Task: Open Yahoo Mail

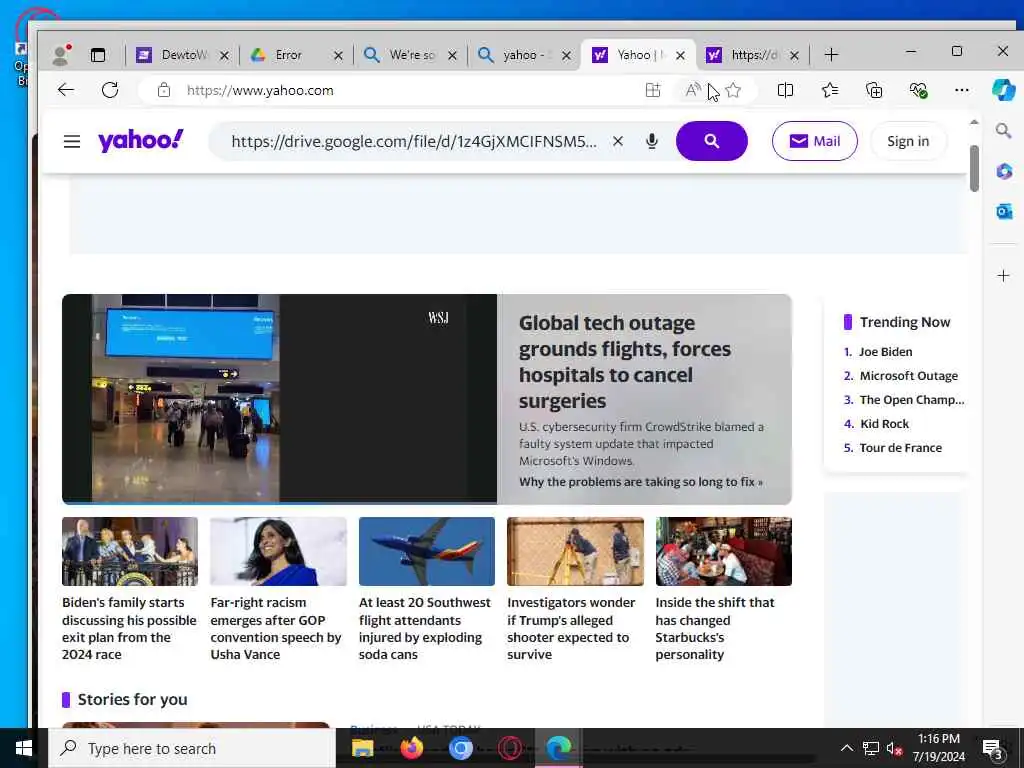Action: tap(814, 141)
